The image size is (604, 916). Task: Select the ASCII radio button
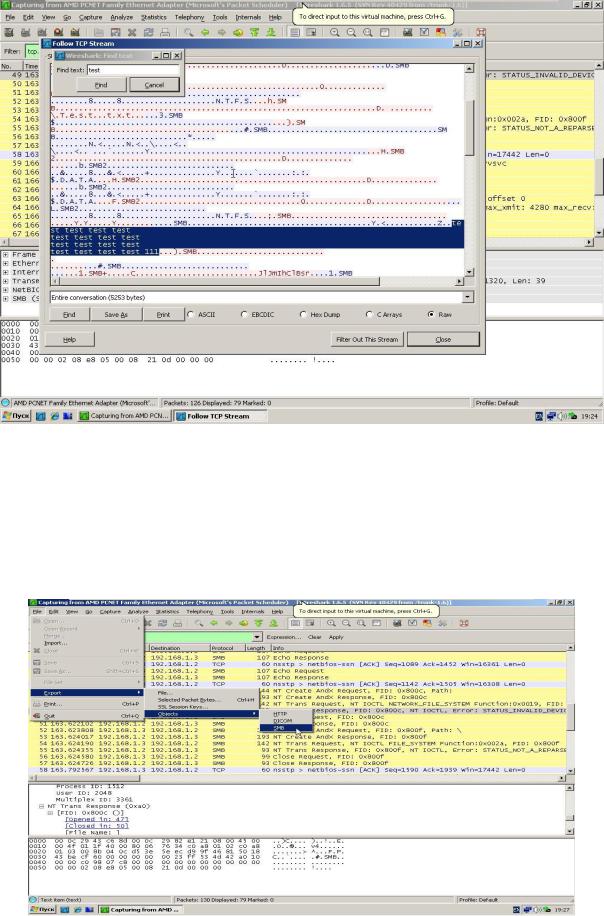[191, 314]
